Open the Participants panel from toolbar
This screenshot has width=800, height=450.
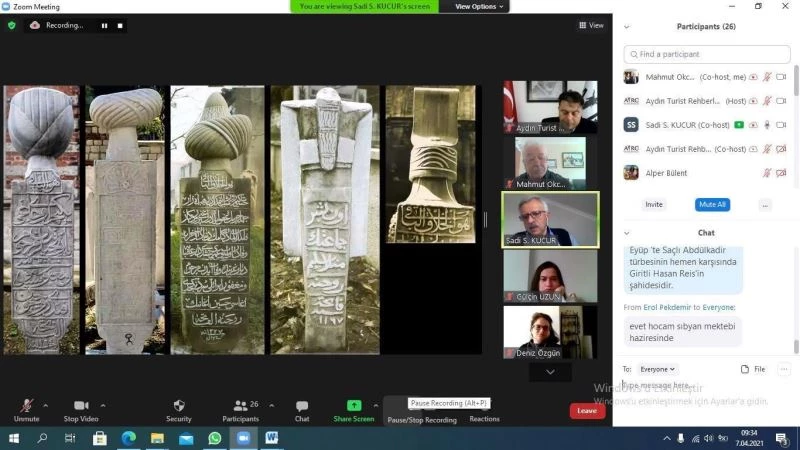pyautogui.click(x=240, y=409)
